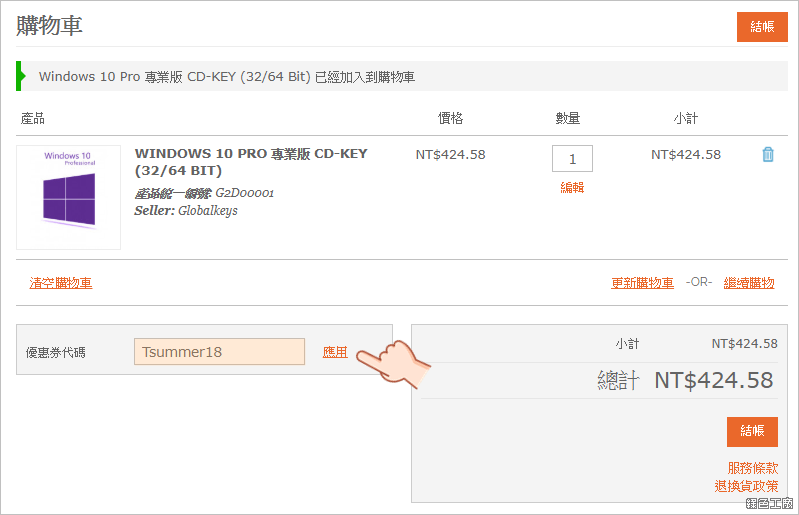Click the bottom 結帳 checkout button

point(752,431)
